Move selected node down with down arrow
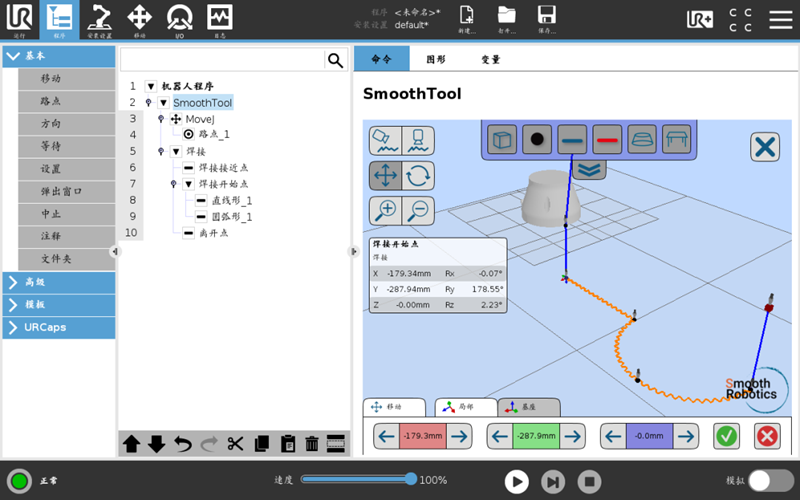800x500 pixels. pos(157,444)
